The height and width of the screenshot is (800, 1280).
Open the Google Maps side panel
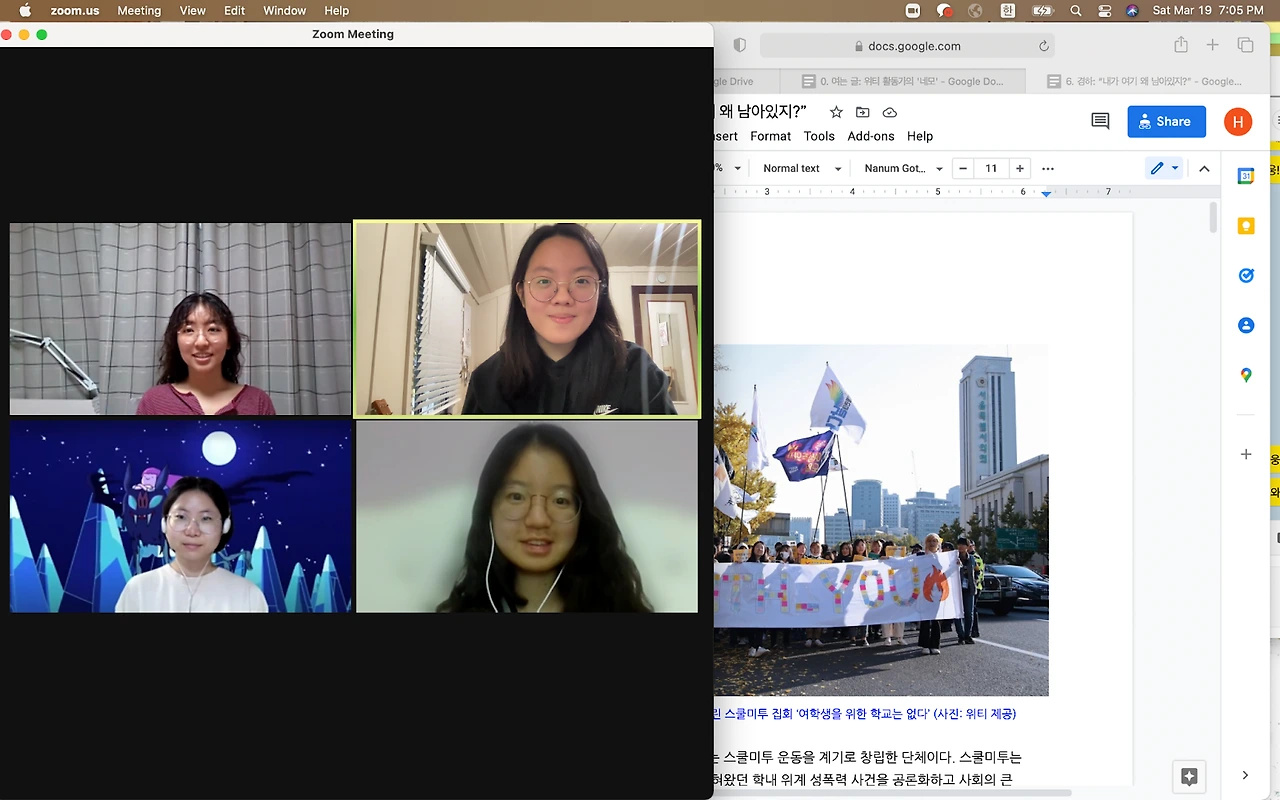[1246, 375]
